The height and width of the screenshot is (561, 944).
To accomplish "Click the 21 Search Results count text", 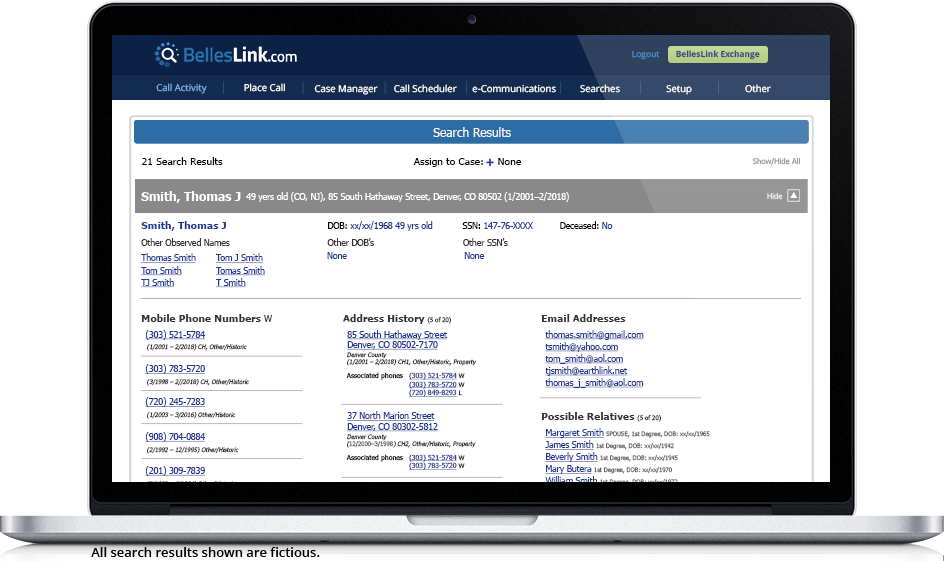I will point(182,162).
